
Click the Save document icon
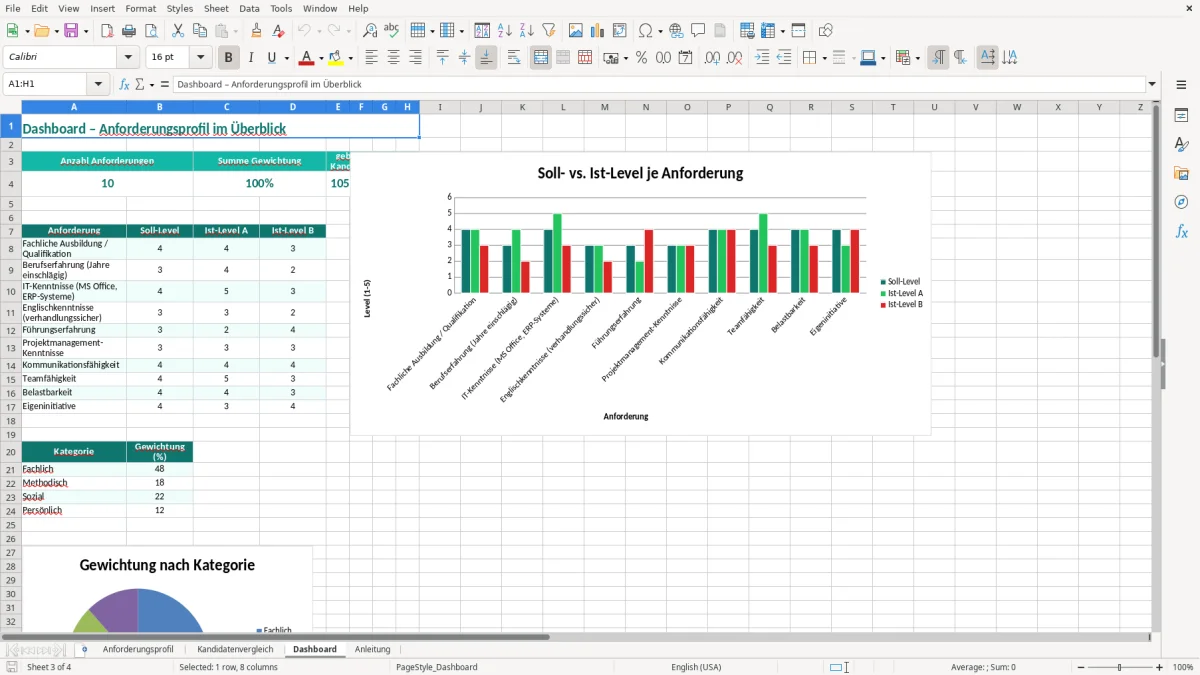(x=70, y=31)
